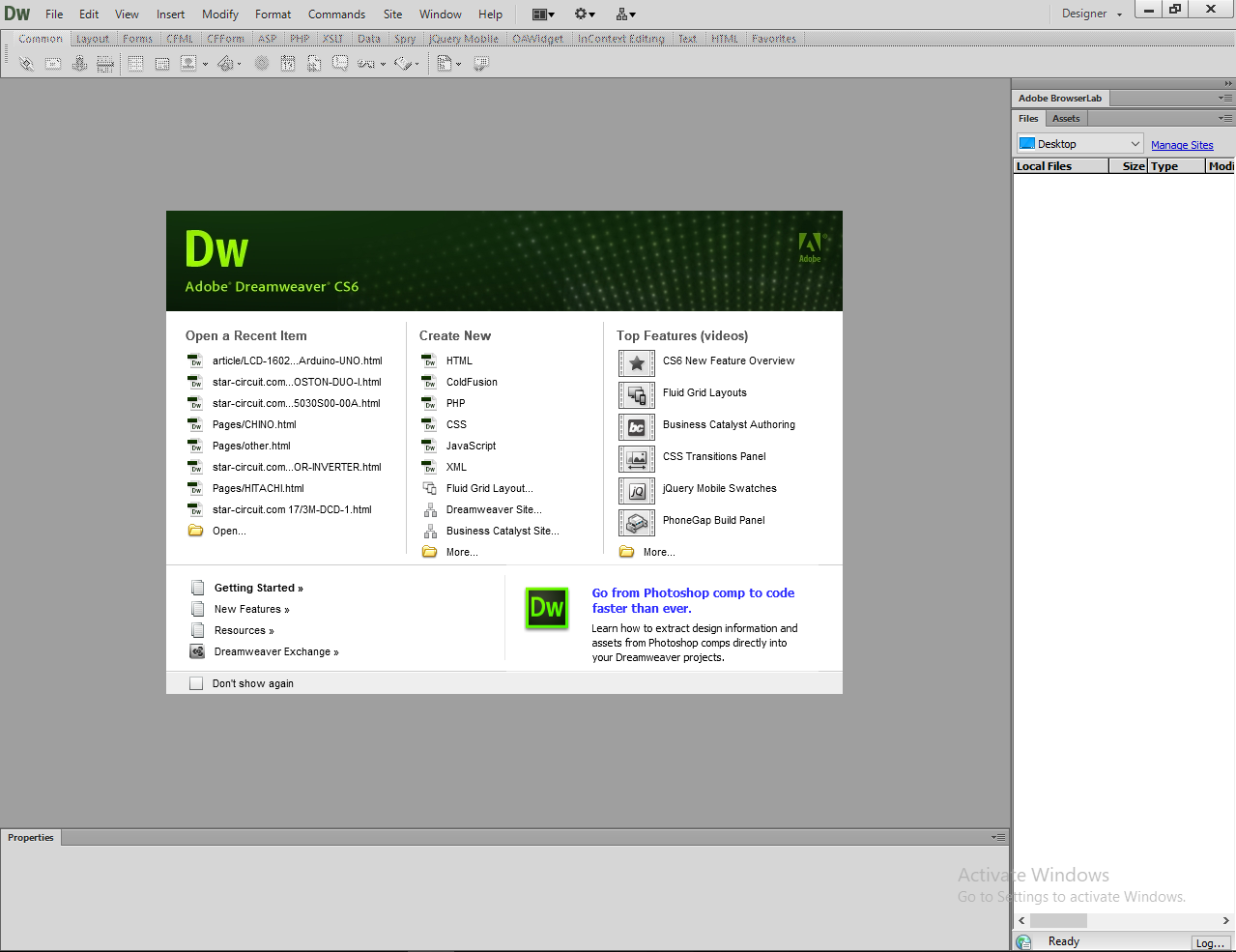Click the Email Link insert icon
The width and height of the screenshot is (1236, 952).
click(x=53, y=64)
